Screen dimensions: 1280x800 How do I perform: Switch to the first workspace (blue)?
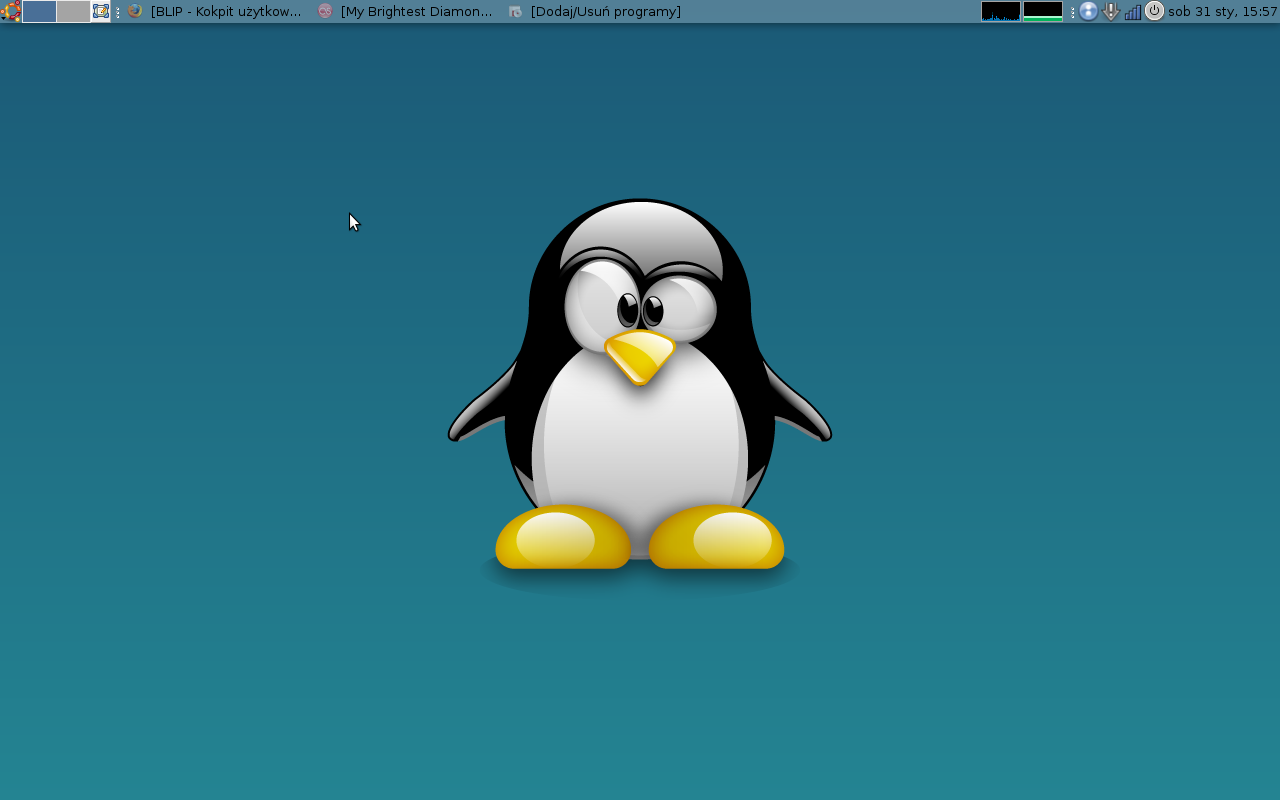(x=39, y=11)
